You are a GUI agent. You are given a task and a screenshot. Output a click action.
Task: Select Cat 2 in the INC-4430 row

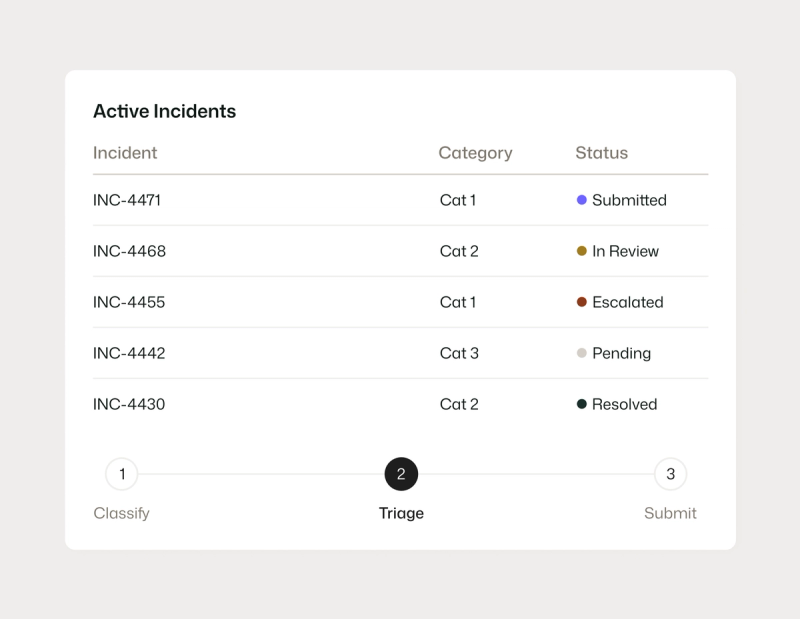[x=459, y=404]
